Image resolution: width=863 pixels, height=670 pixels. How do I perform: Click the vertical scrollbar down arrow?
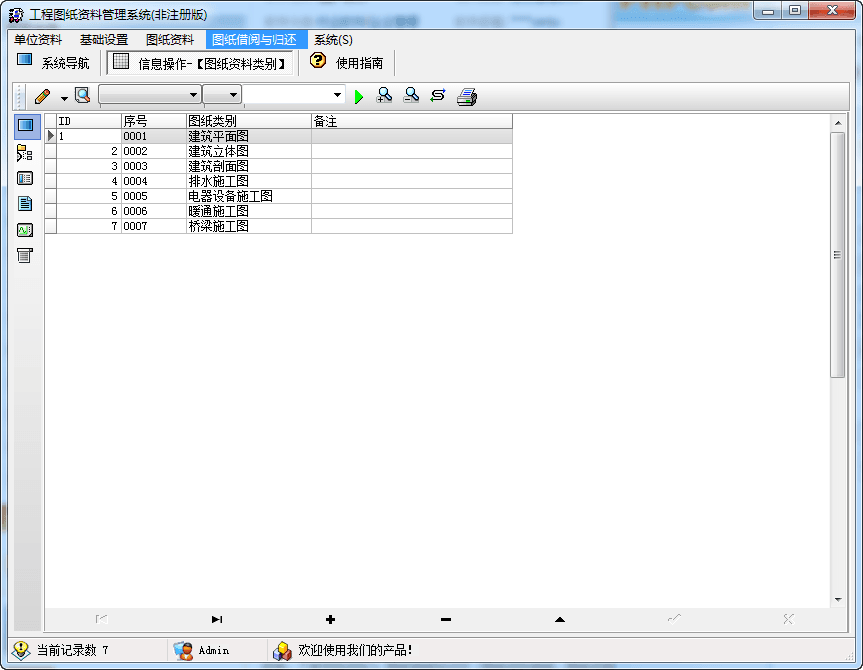pos(838,600)
